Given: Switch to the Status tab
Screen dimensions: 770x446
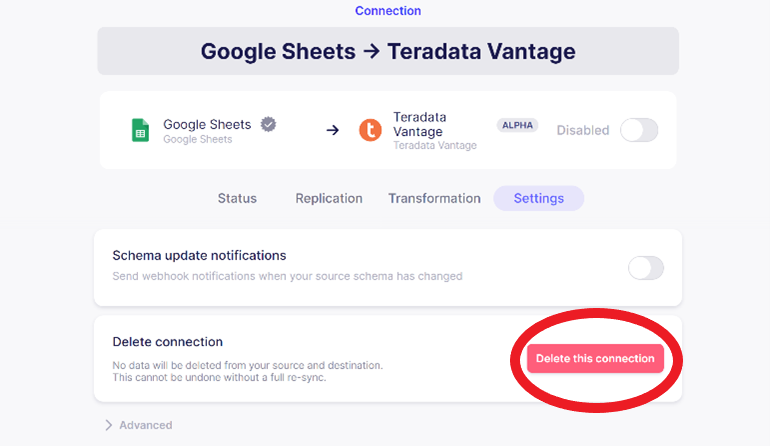Looking at the screenshot, I should [x=237, y=198].
